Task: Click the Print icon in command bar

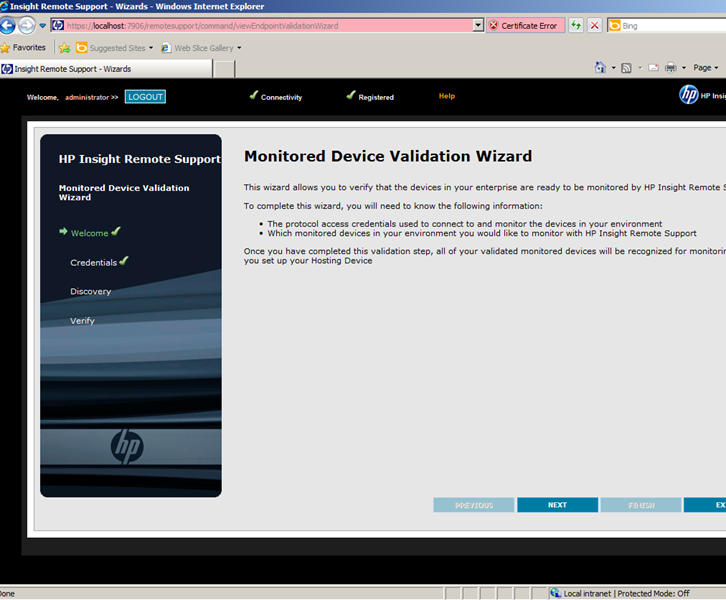Action: click(670, 68)
